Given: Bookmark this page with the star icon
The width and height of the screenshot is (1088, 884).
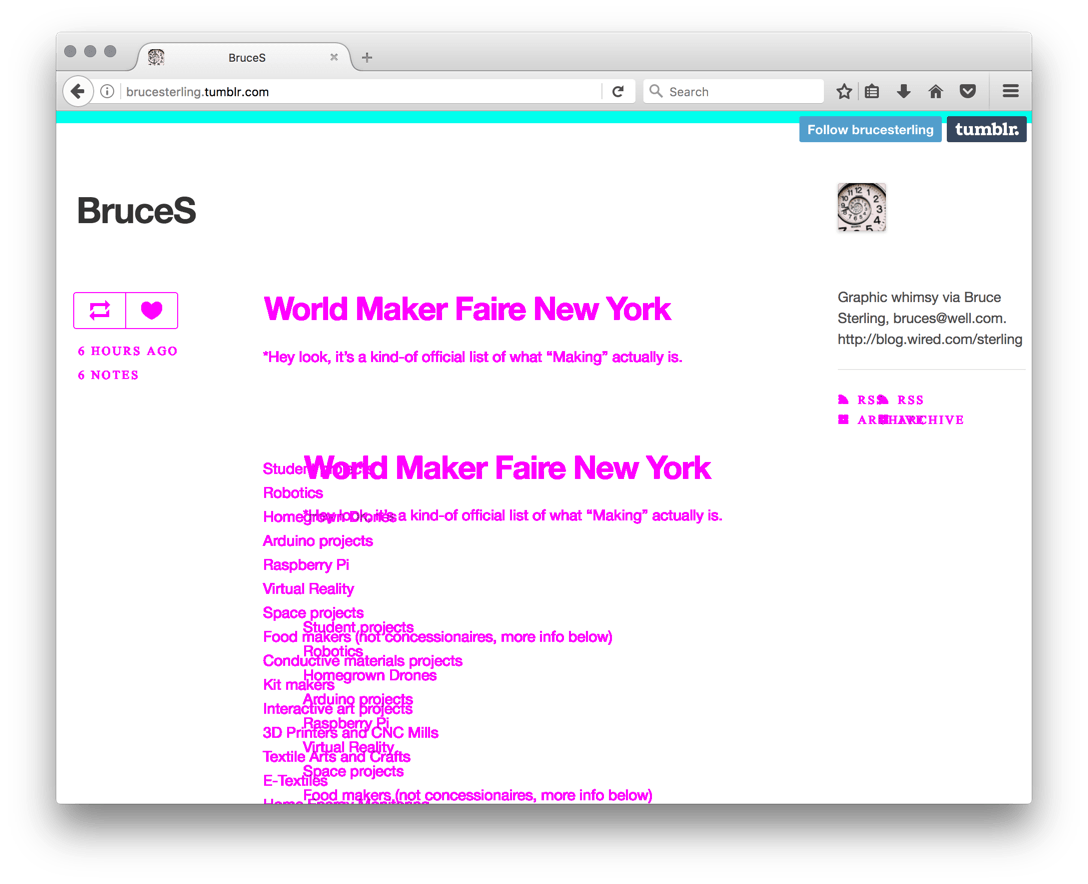Looking at the screenshot, I should tap(844, 91).
